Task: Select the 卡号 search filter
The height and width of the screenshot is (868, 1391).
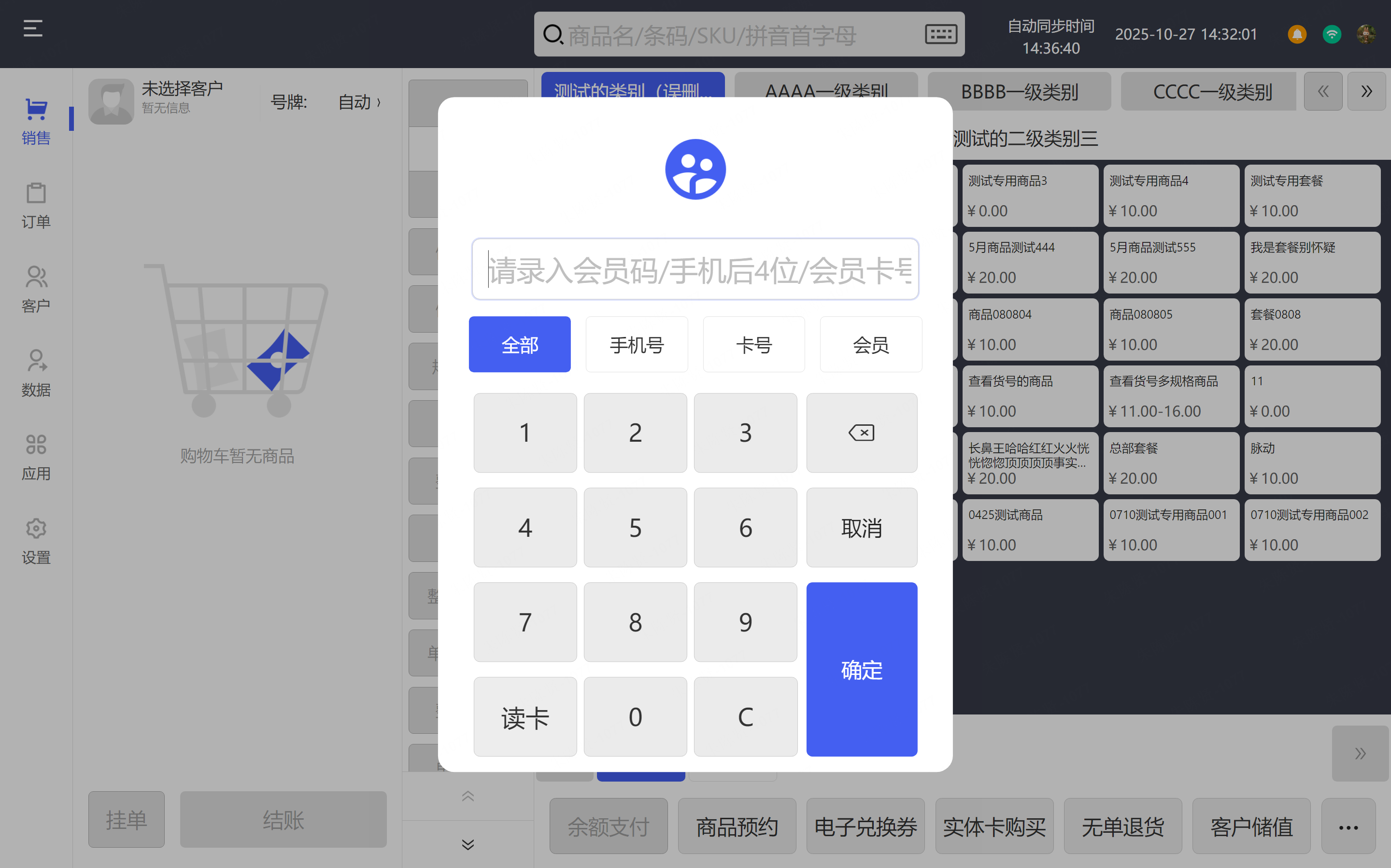Action: (753, 344)
